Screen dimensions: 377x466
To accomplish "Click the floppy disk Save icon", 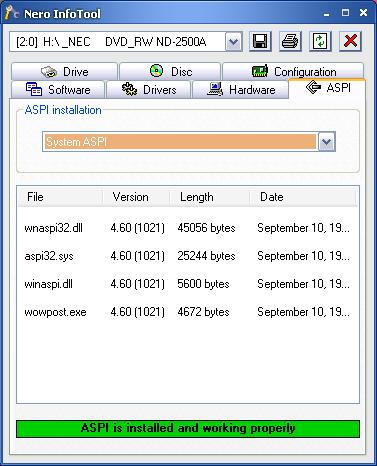I will coord(260,42).
